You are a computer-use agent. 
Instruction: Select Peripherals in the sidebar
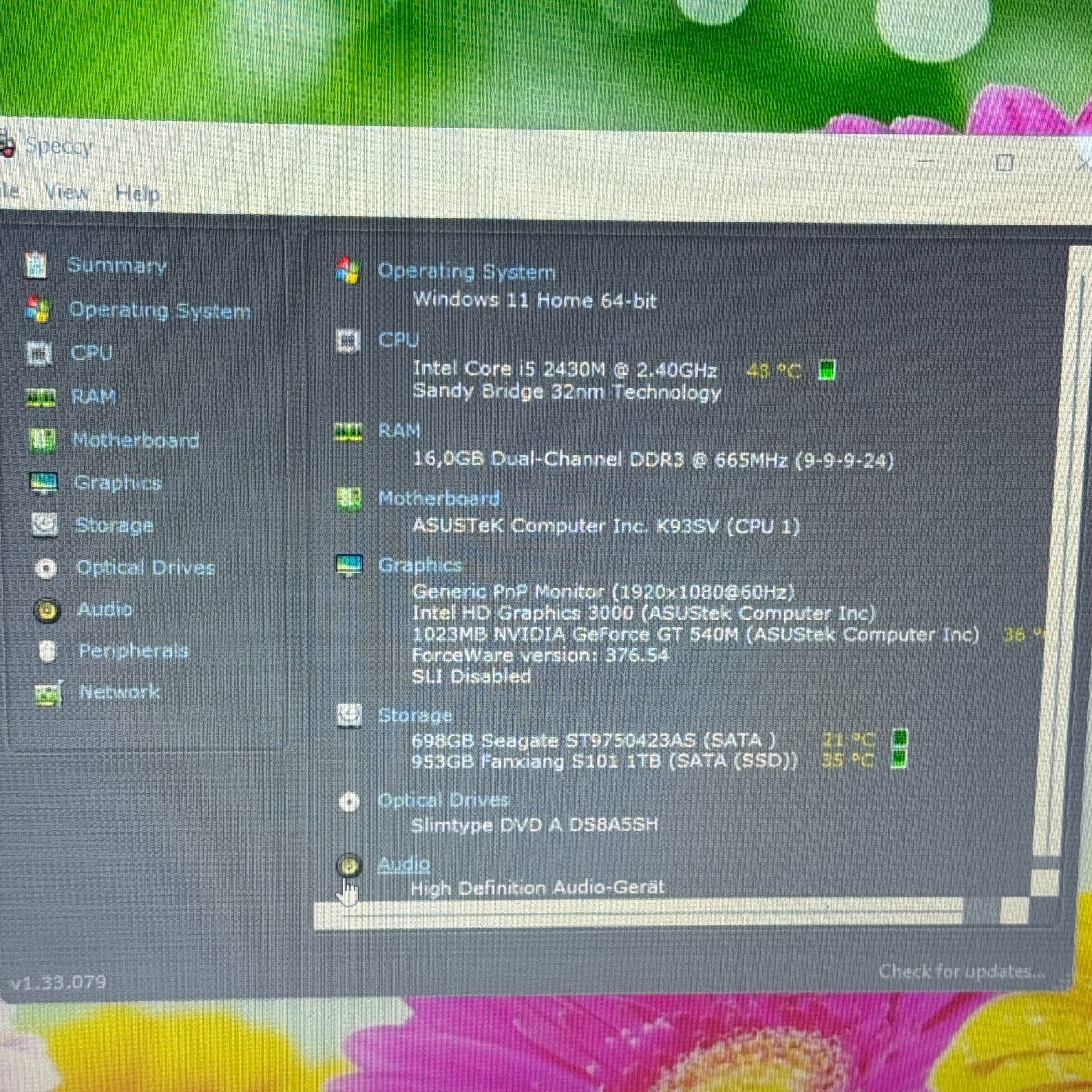tap(133, 651)
